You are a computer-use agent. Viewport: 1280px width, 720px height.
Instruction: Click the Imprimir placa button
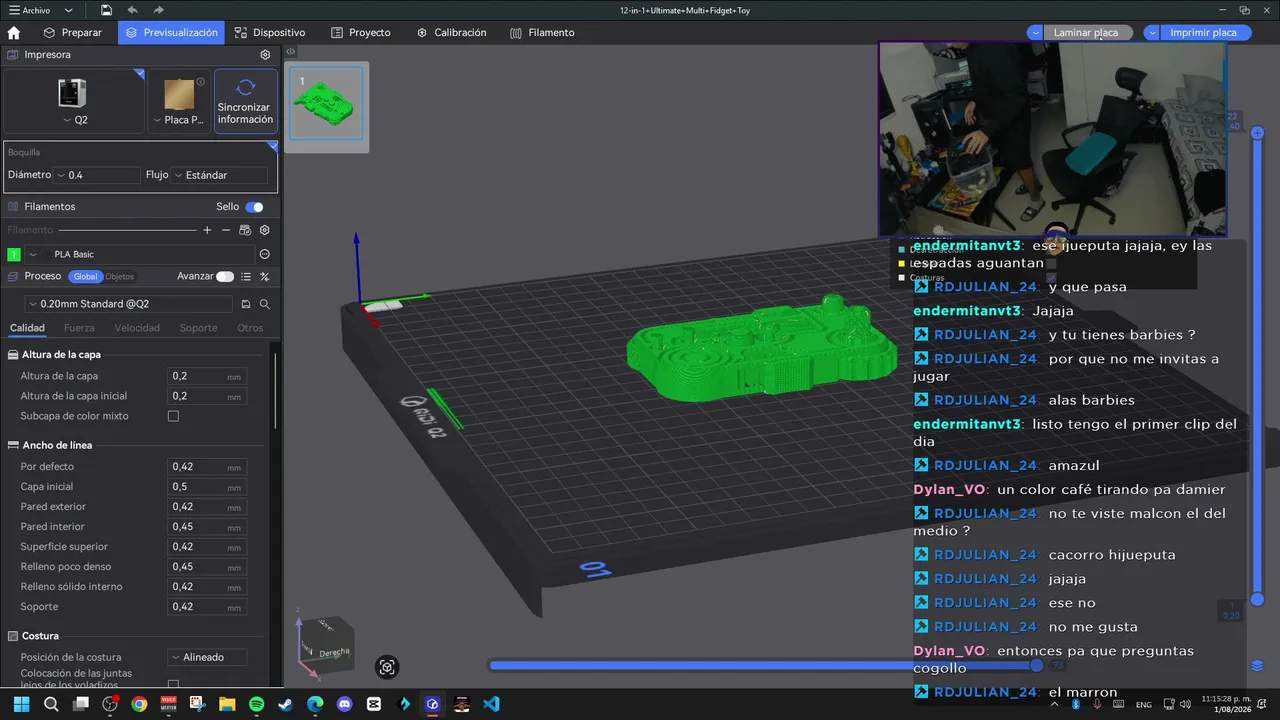(x=1203, y=32)
